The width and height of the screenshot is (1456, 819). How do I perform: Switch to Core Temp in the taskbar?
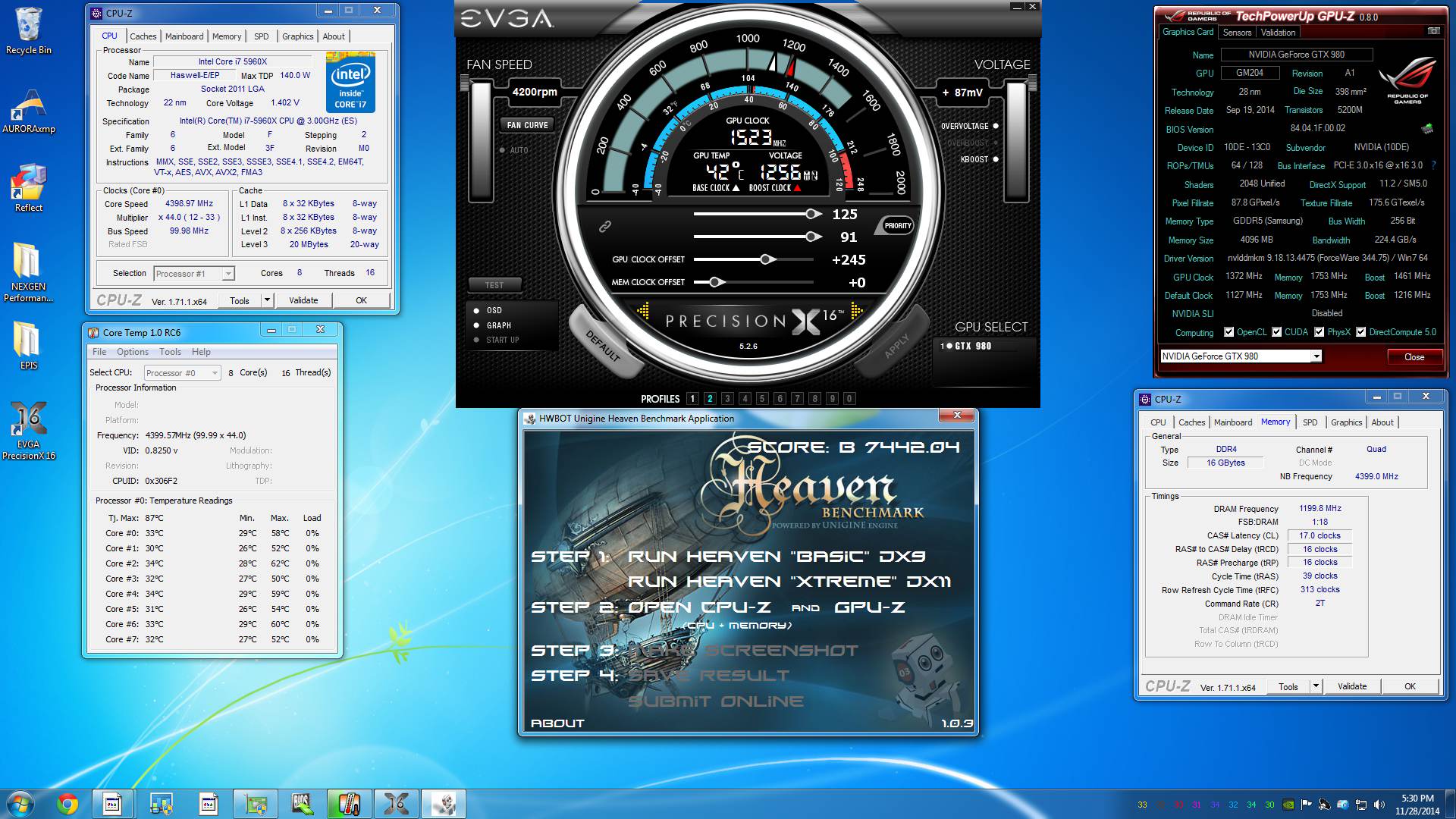349,804
